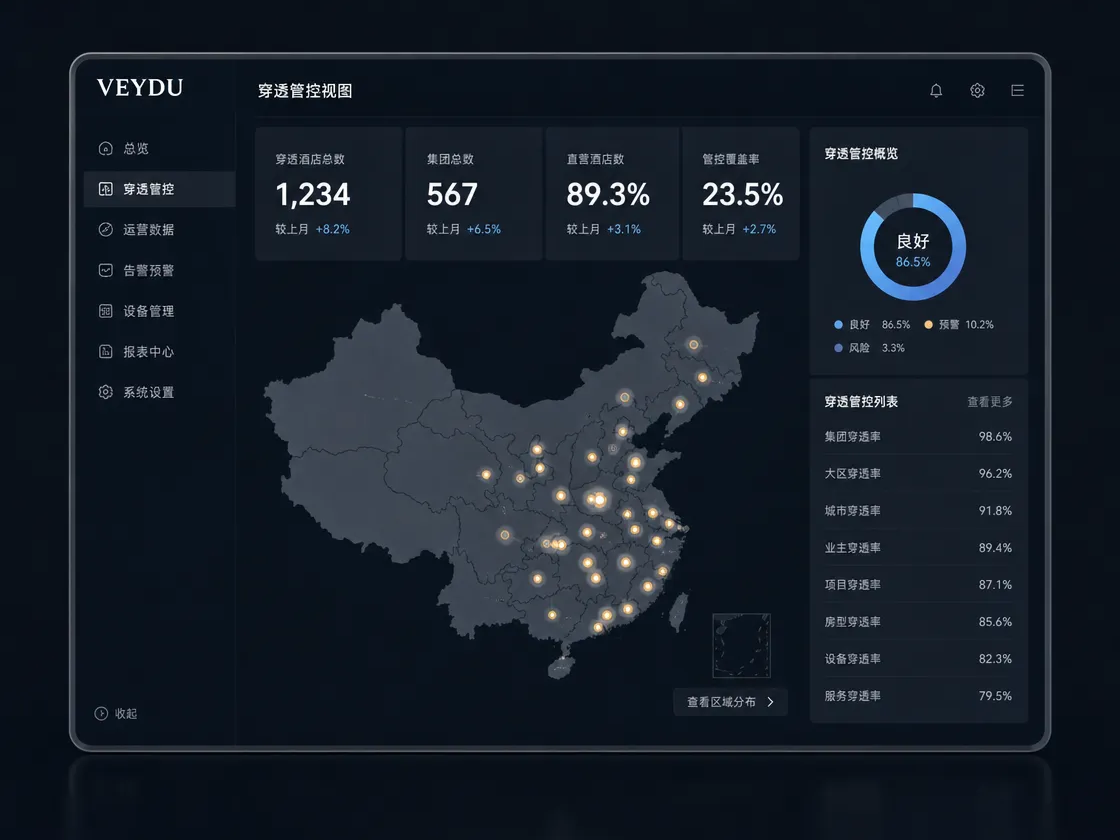Click the 总览 home icon in sidebar
Screen dimensions: 1120x840
click(x=106, y=149)
